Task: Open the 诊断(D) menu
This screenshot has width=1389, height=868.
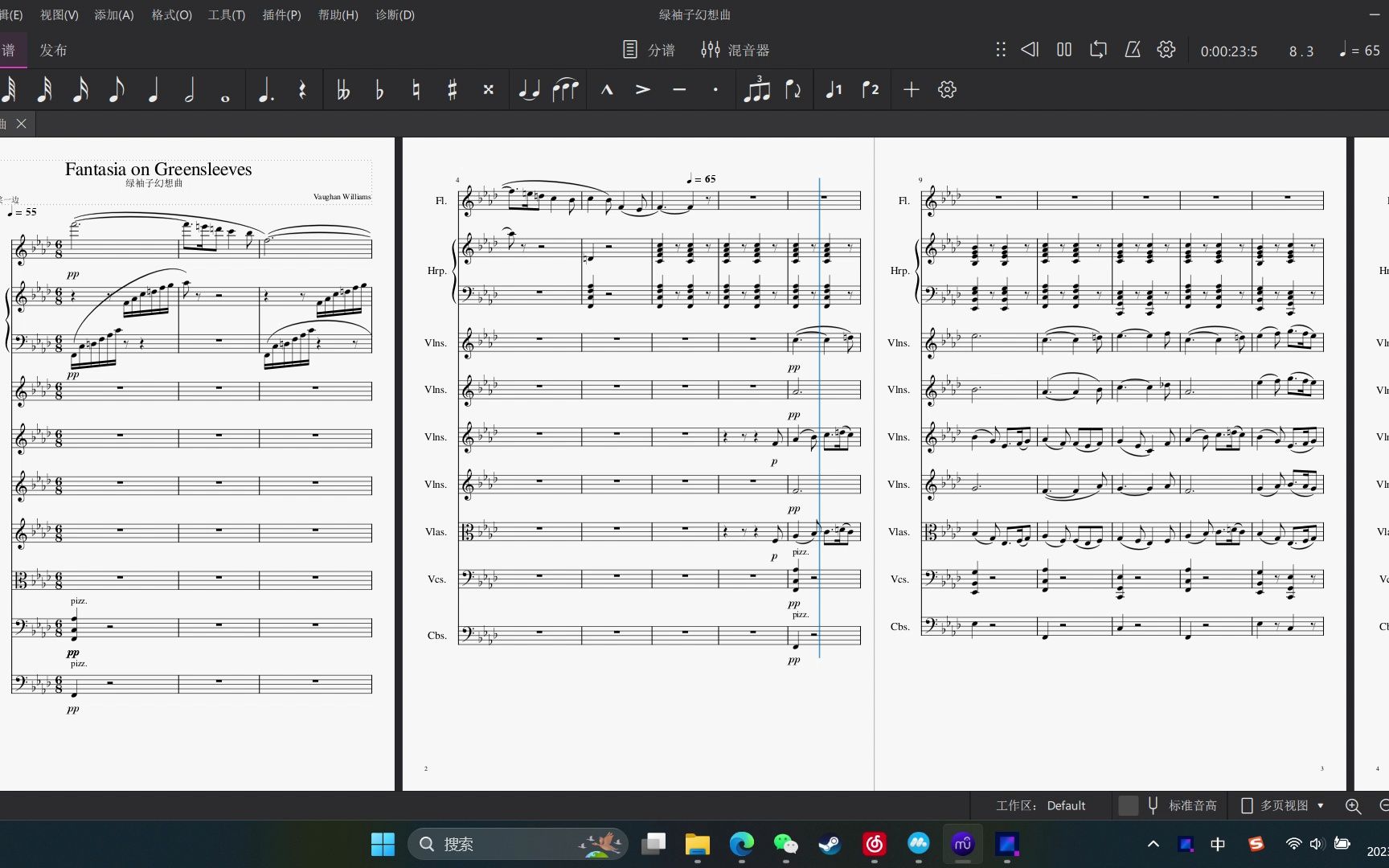Action: 395,14
